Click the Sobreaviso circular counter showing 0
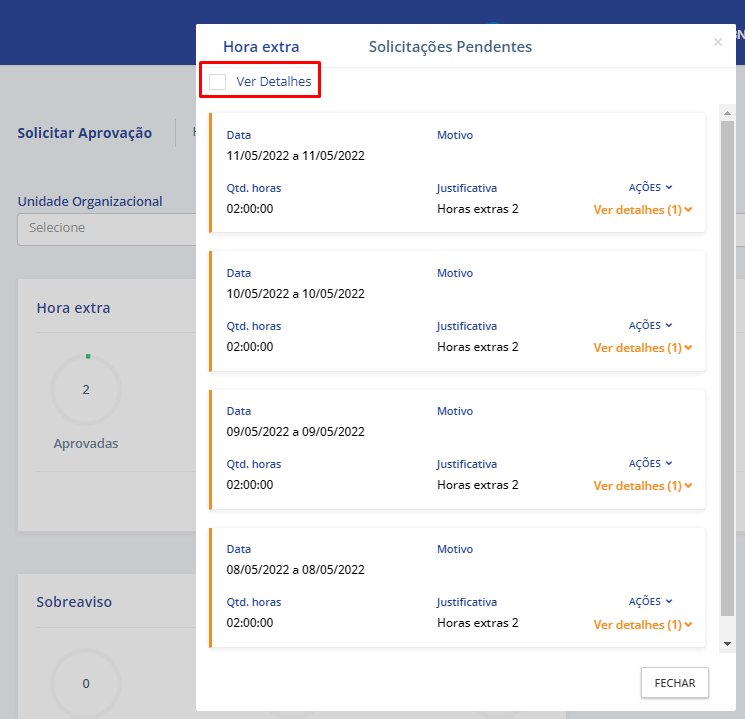Viewport: 745px width, 719px height. coord(86,684)
